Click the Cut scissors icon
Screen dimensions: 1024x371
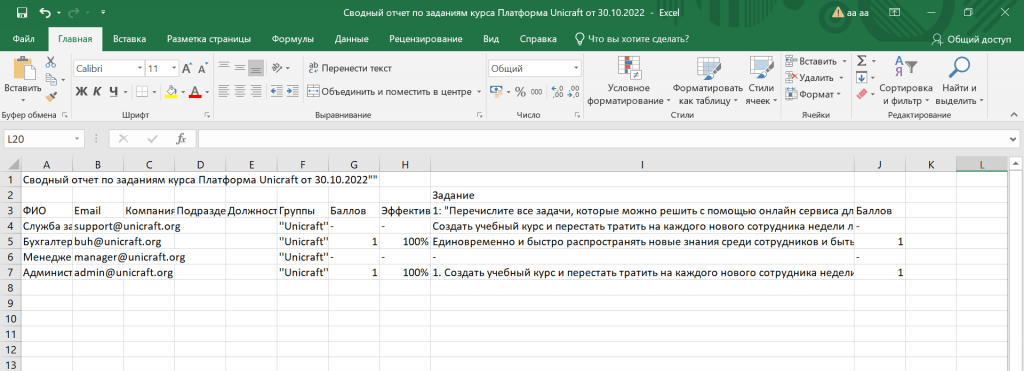point(51,62)
